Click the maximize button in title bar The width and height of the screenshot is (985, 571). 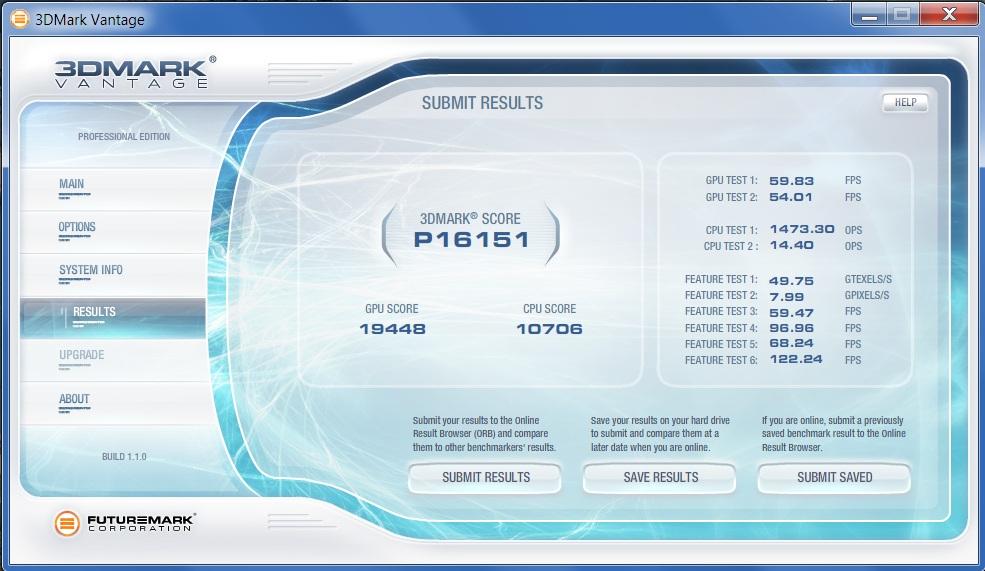903,14
